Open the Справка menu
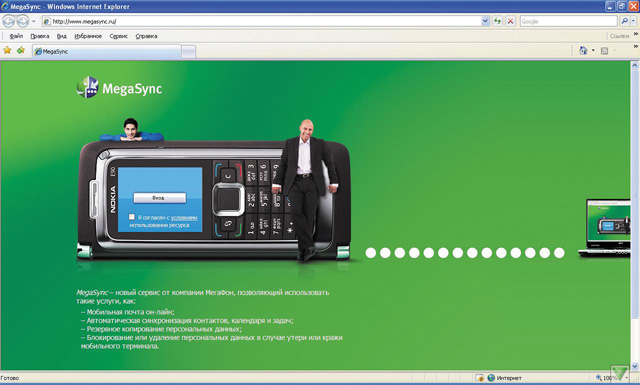The image size is (640, 385). coord(146,36)
